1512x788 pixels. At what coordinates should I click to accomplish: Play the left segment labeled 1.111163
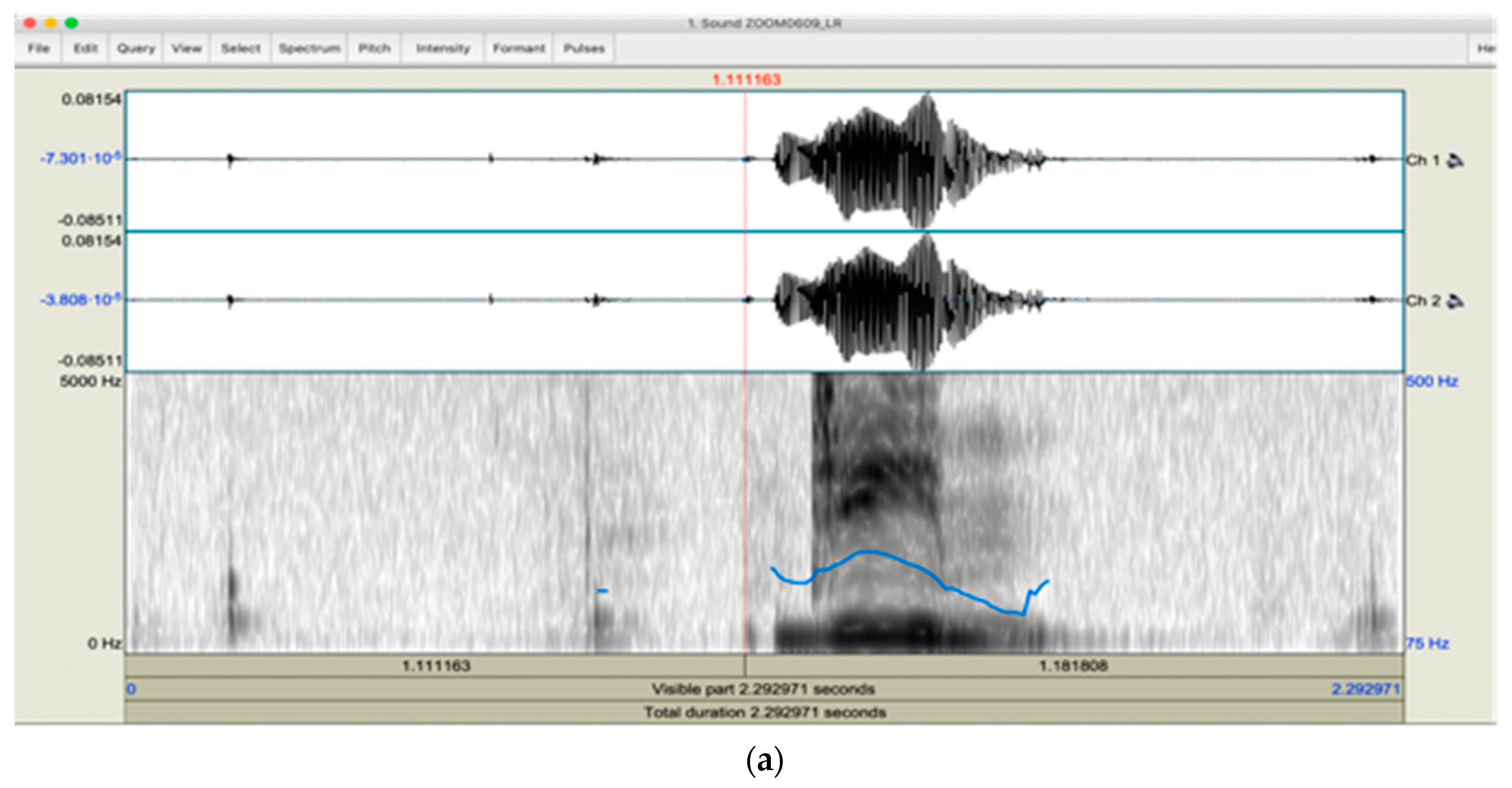click(436, 666)
